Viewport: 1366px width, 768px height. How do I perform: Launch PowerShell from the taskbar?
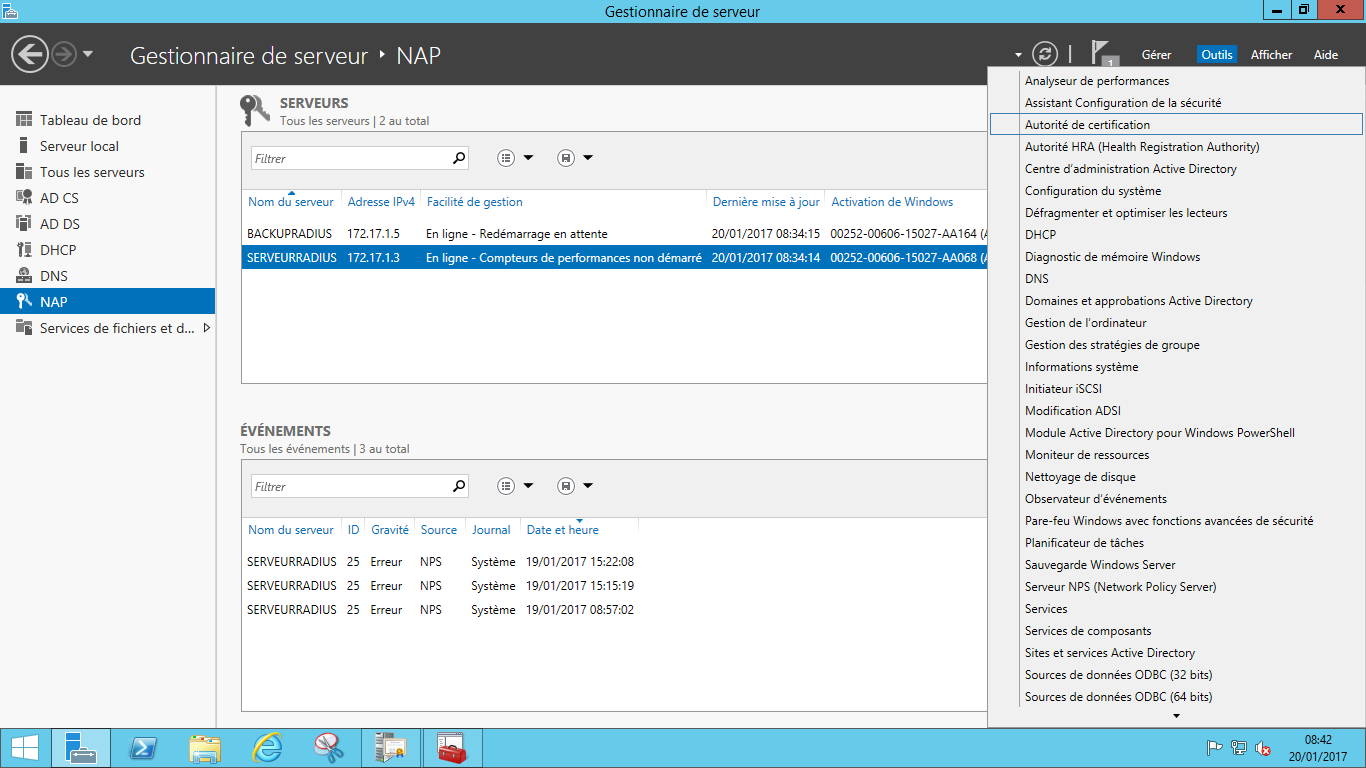pos(144,748)
